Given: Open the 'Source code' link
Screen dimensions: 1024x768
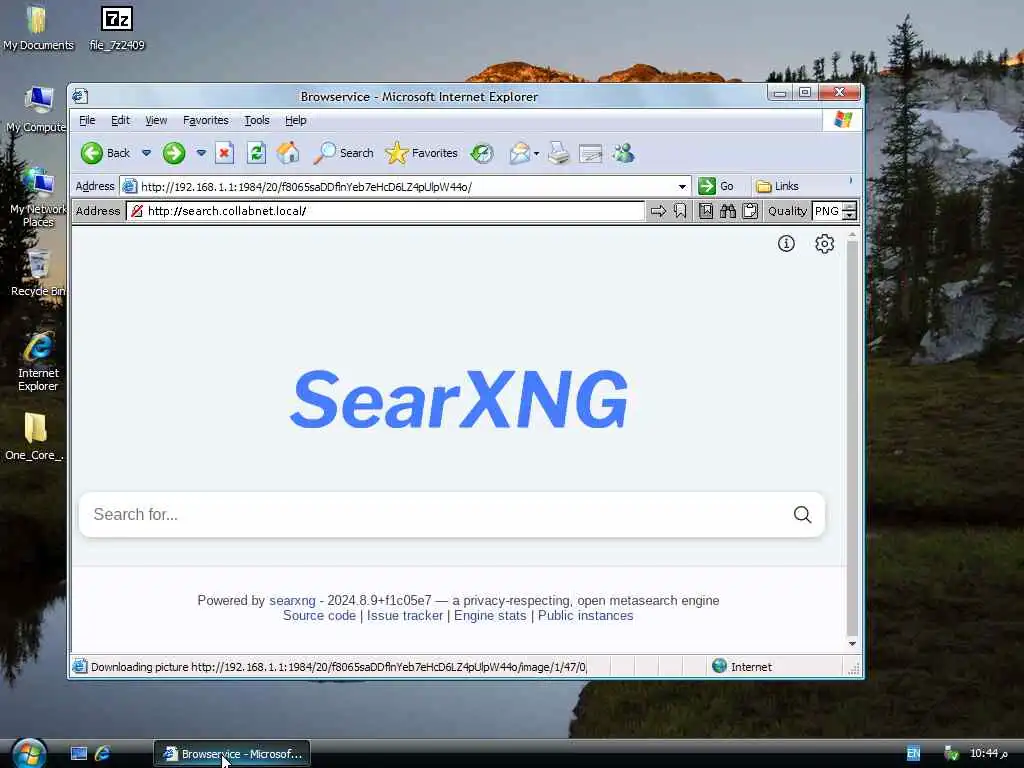Looking at the screenshot, I should [319, 616].
